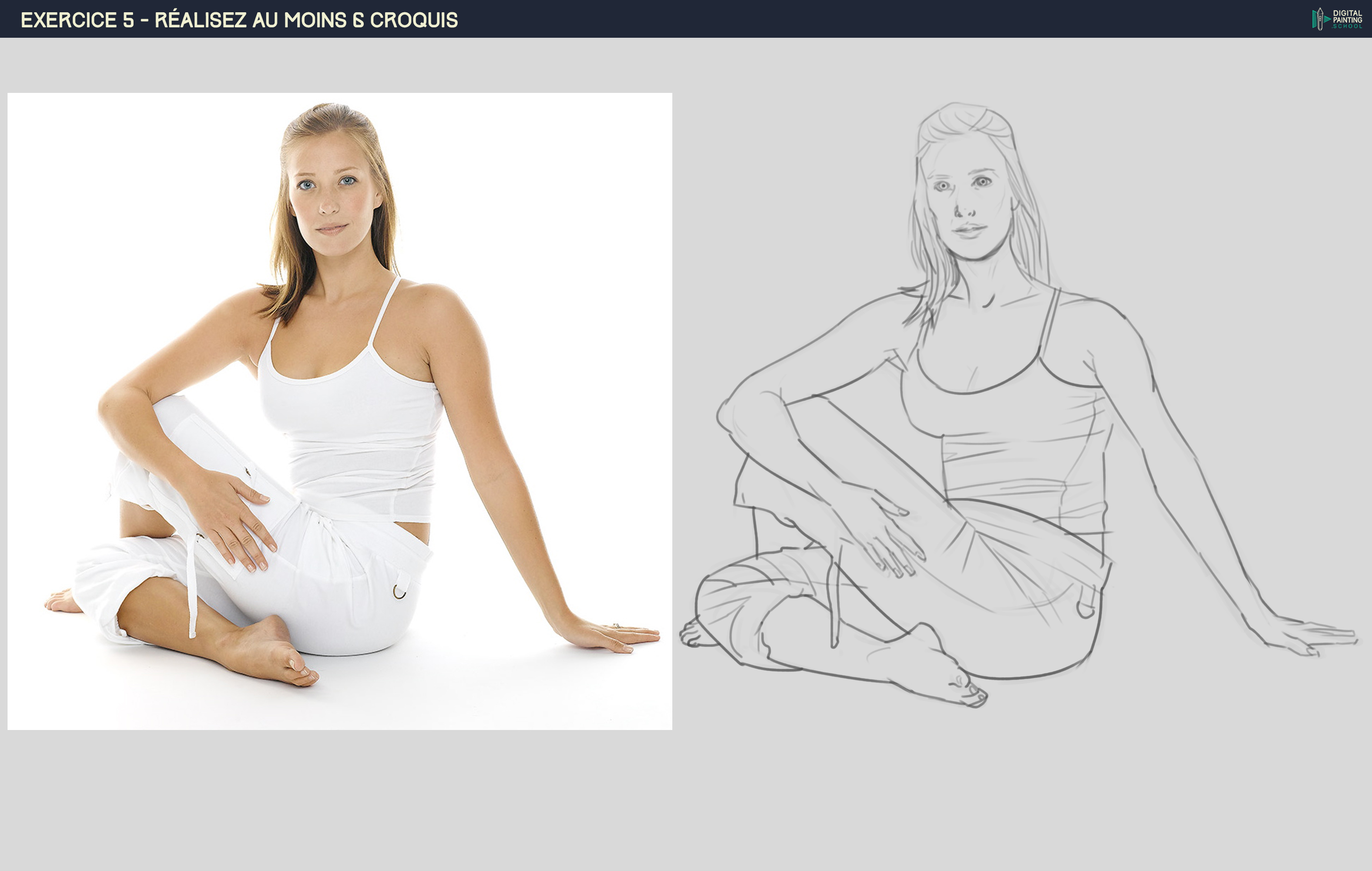Click the sketched ring on the drawn trousers
The height and width of the screenshot is (871, 1372).
tap(1086, 610)
